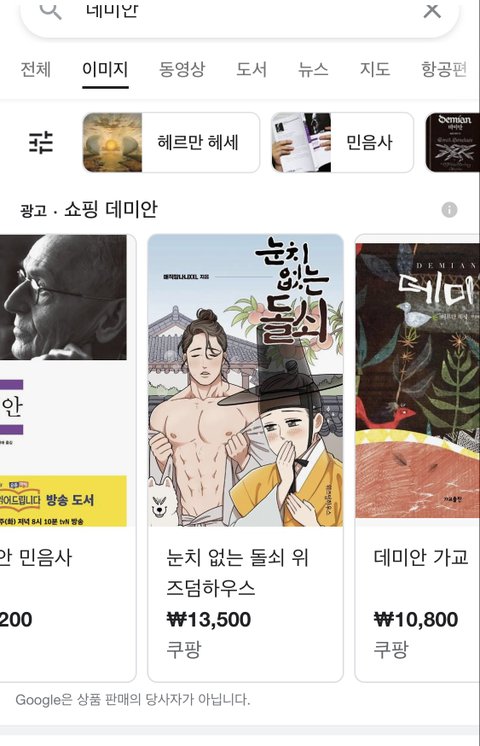Select the 민음사 filter chip

342,142
